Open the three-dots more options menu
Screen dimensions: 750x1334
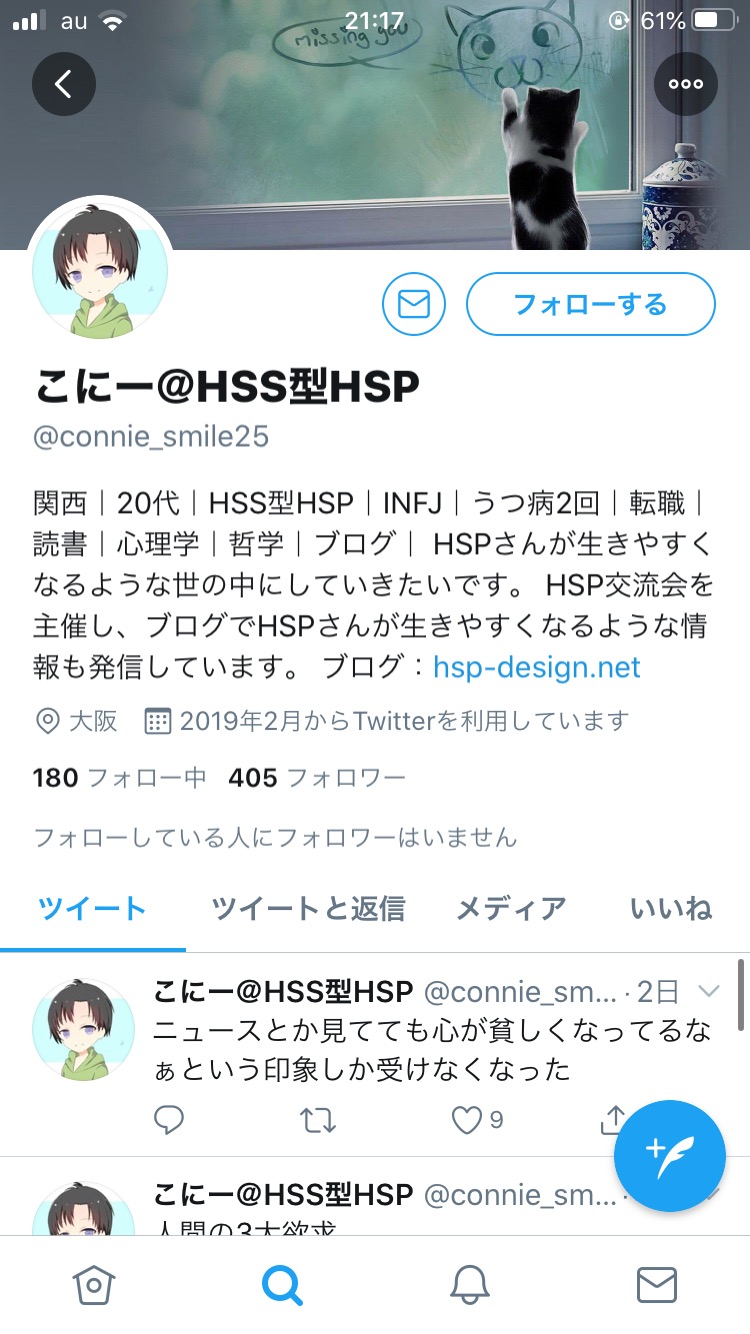[x=686, y=84]
